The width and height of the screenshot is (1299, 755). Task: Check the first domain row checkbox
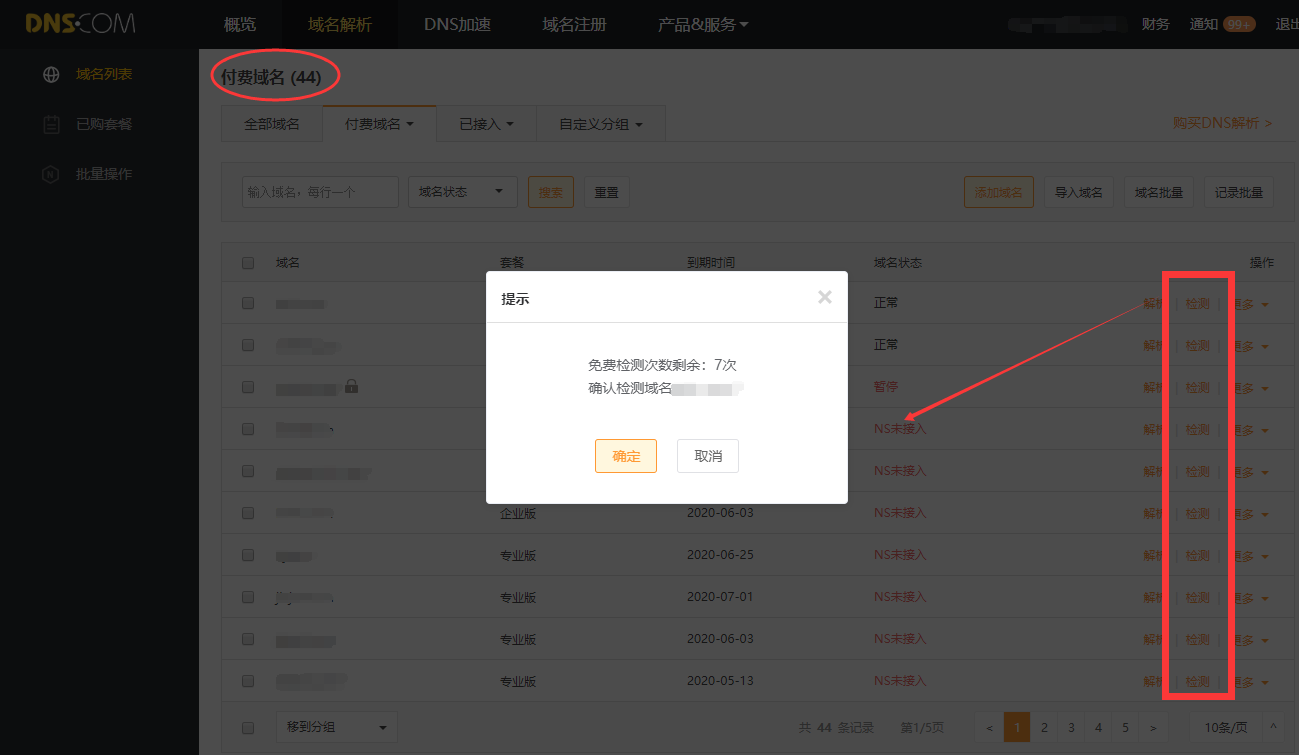[x=248, y=303]
